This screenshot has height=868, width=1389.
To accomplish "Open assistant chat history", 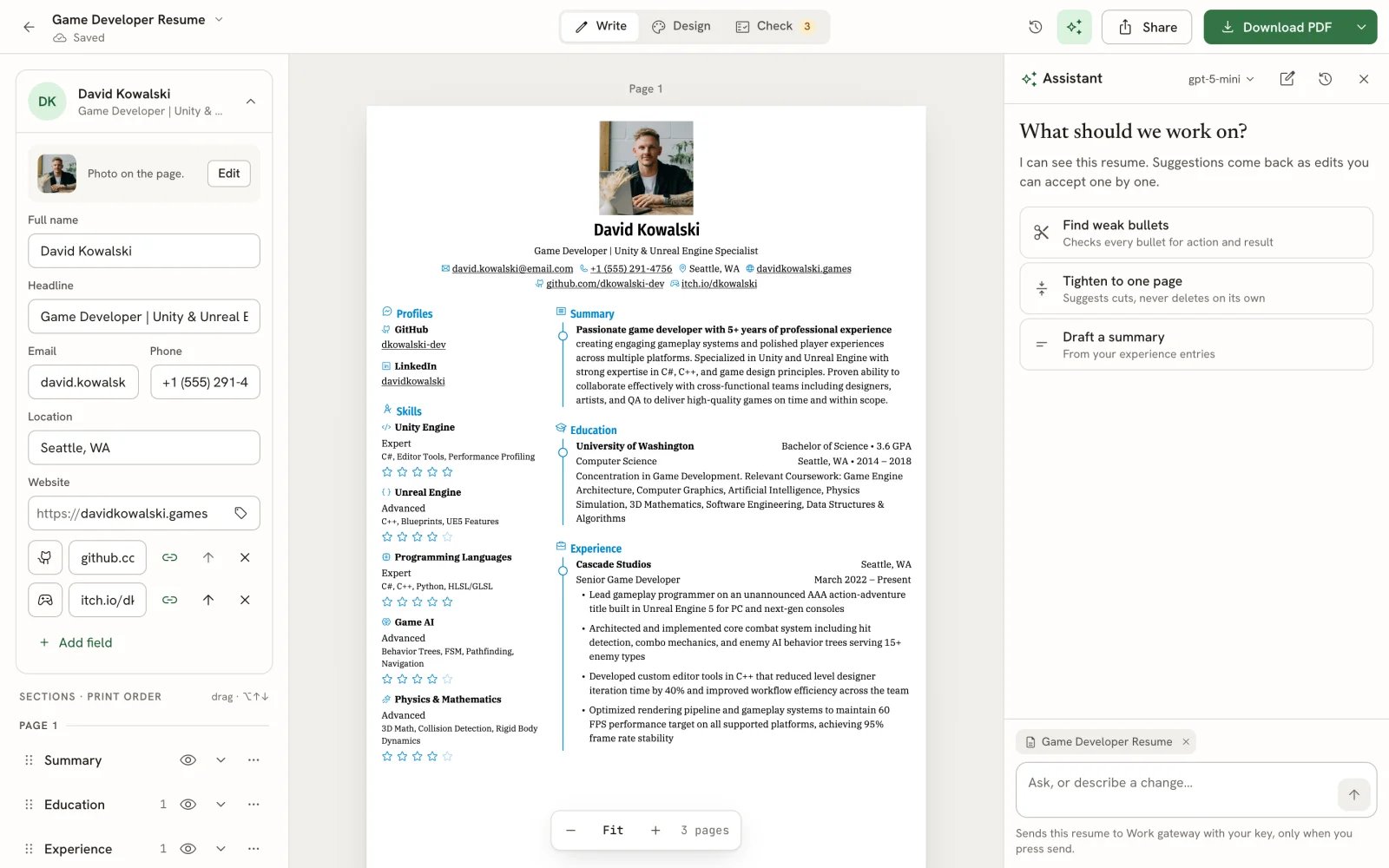I will click(x=1325, y=79).
